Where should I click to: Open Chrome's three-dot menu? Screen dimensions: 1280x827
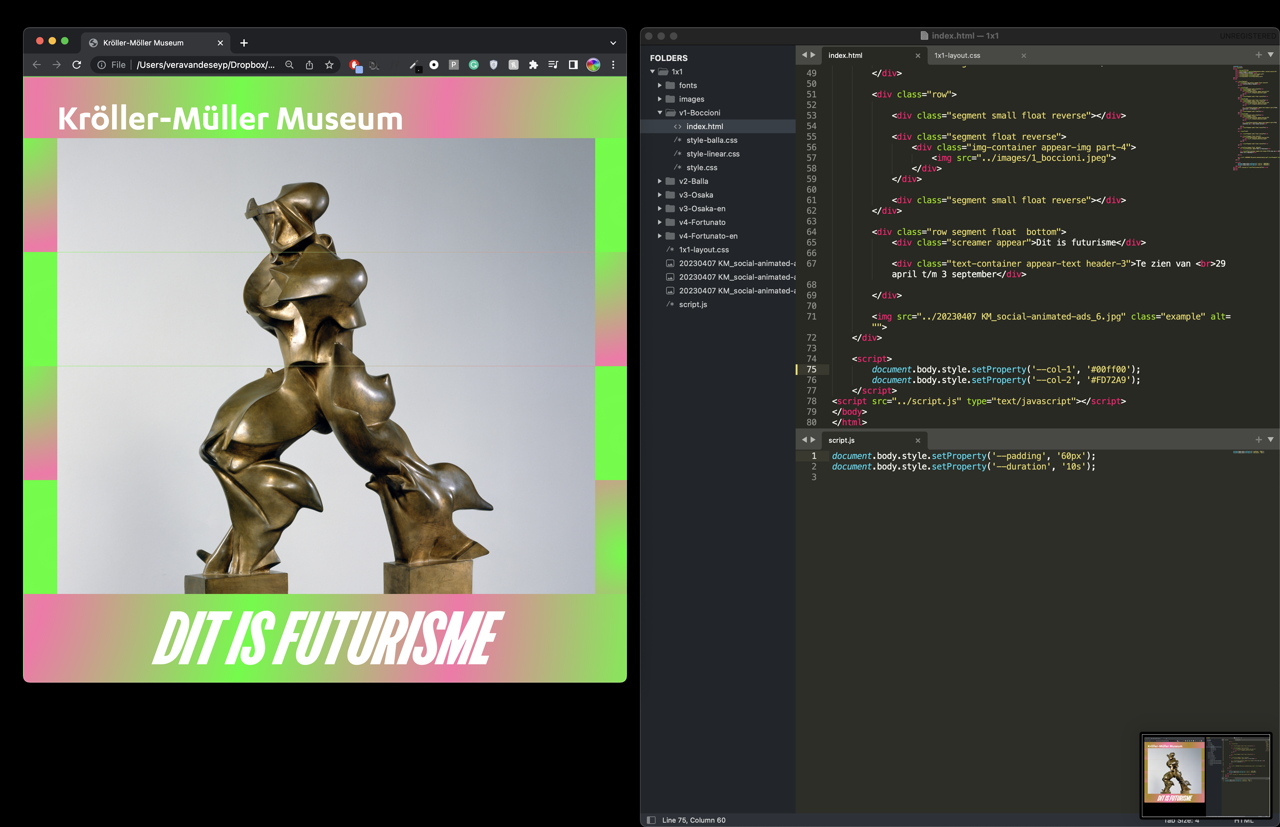(613, 65)
